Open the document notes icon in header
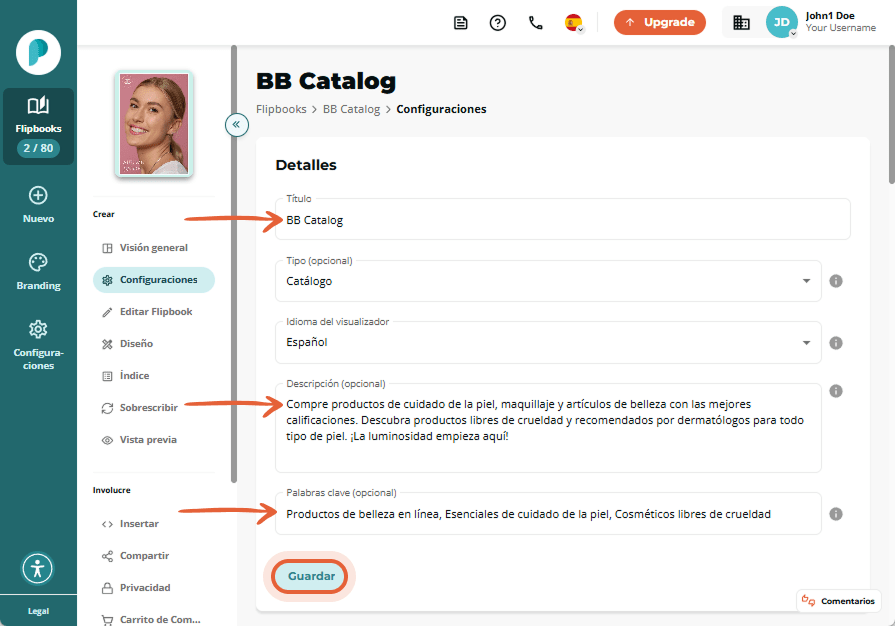The image size is (895, 626). point(460,23)
